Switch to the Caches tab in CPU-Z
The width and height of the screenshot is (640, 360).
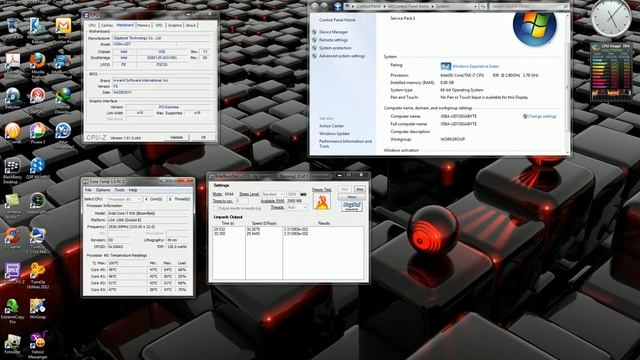(107, 25)
